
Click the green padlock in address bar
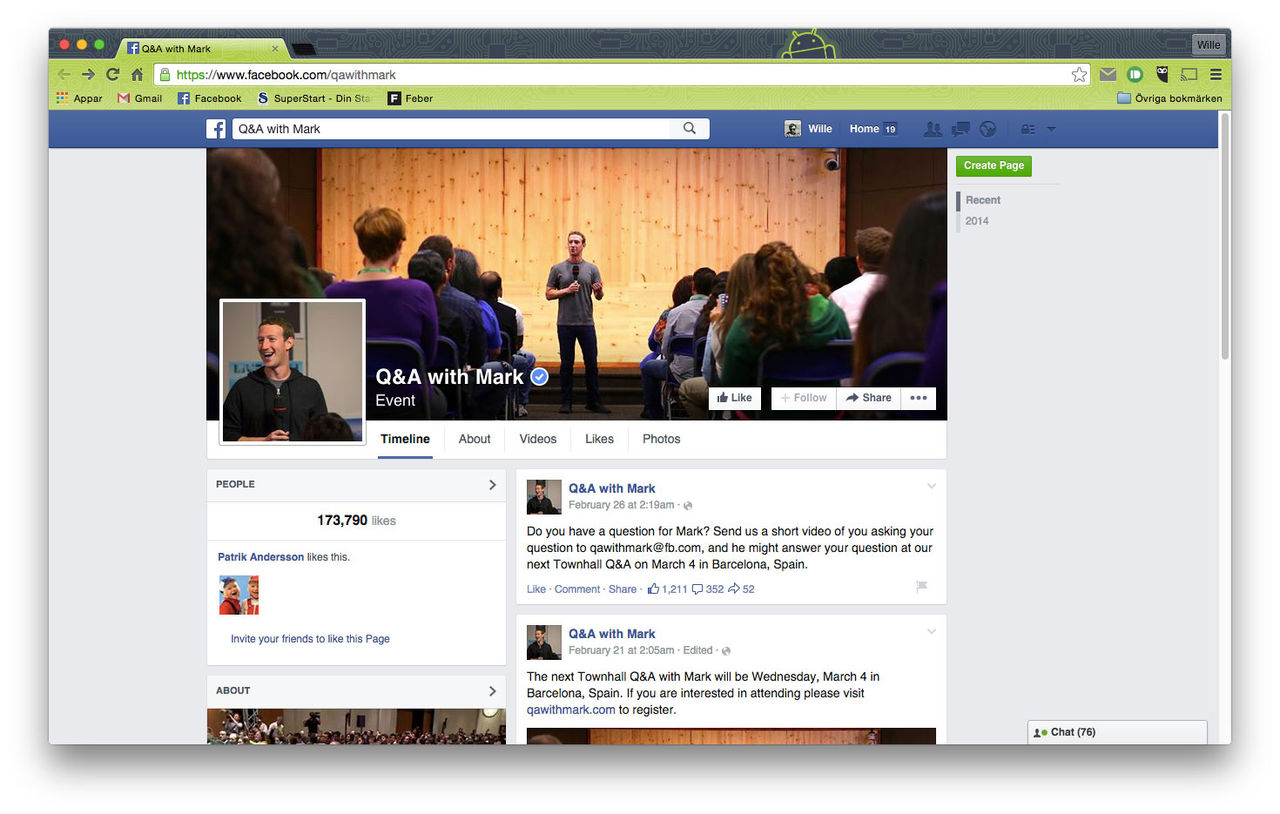tap(164, 74)
